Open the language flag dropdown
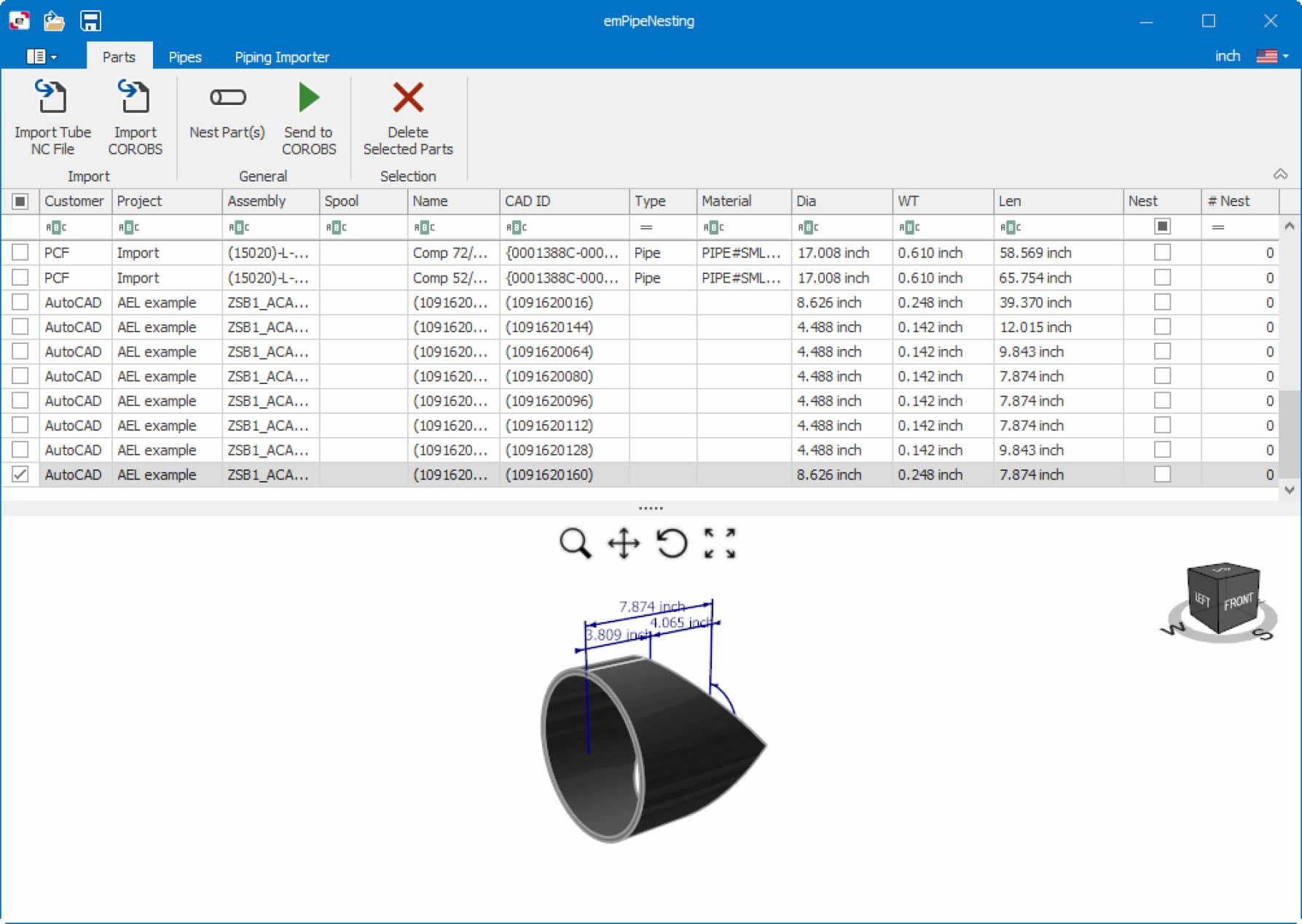This screenshot has height=924, width=1302. [x=1272, y=56]
